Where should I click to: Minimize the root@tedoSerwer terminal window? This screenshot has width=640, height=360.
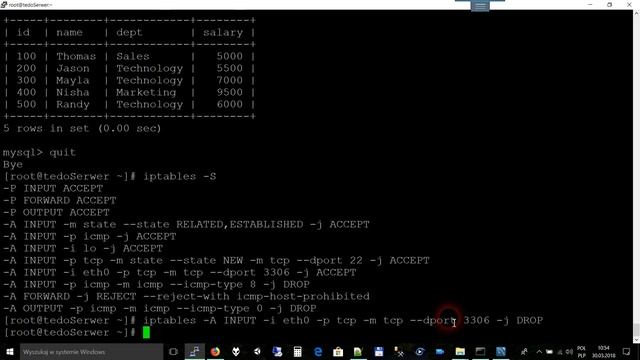[x=590, y=4]
